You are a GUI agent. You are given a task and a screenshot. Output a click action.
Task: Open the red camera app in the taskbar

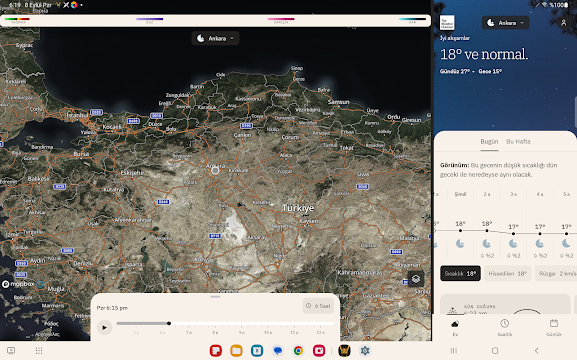pyautogui.click(x=319, y=351)
